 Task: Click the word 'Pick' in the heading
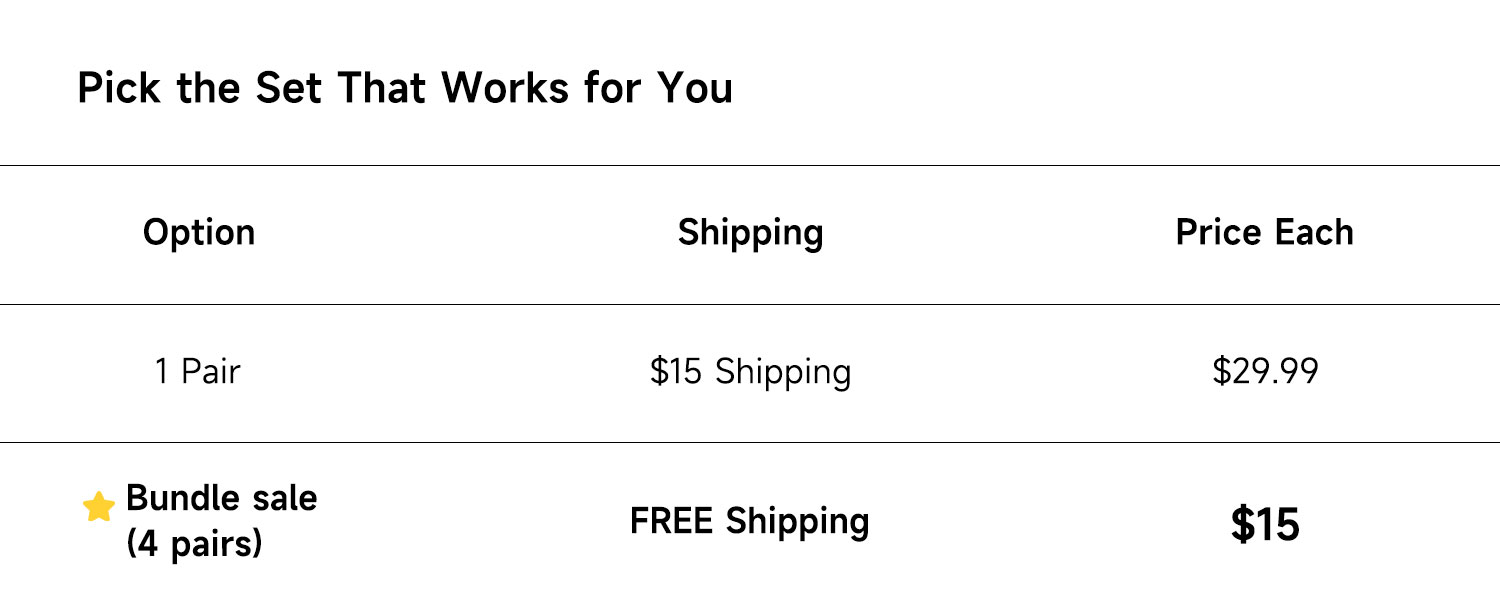pyautogui.click(x=119, y=89)
